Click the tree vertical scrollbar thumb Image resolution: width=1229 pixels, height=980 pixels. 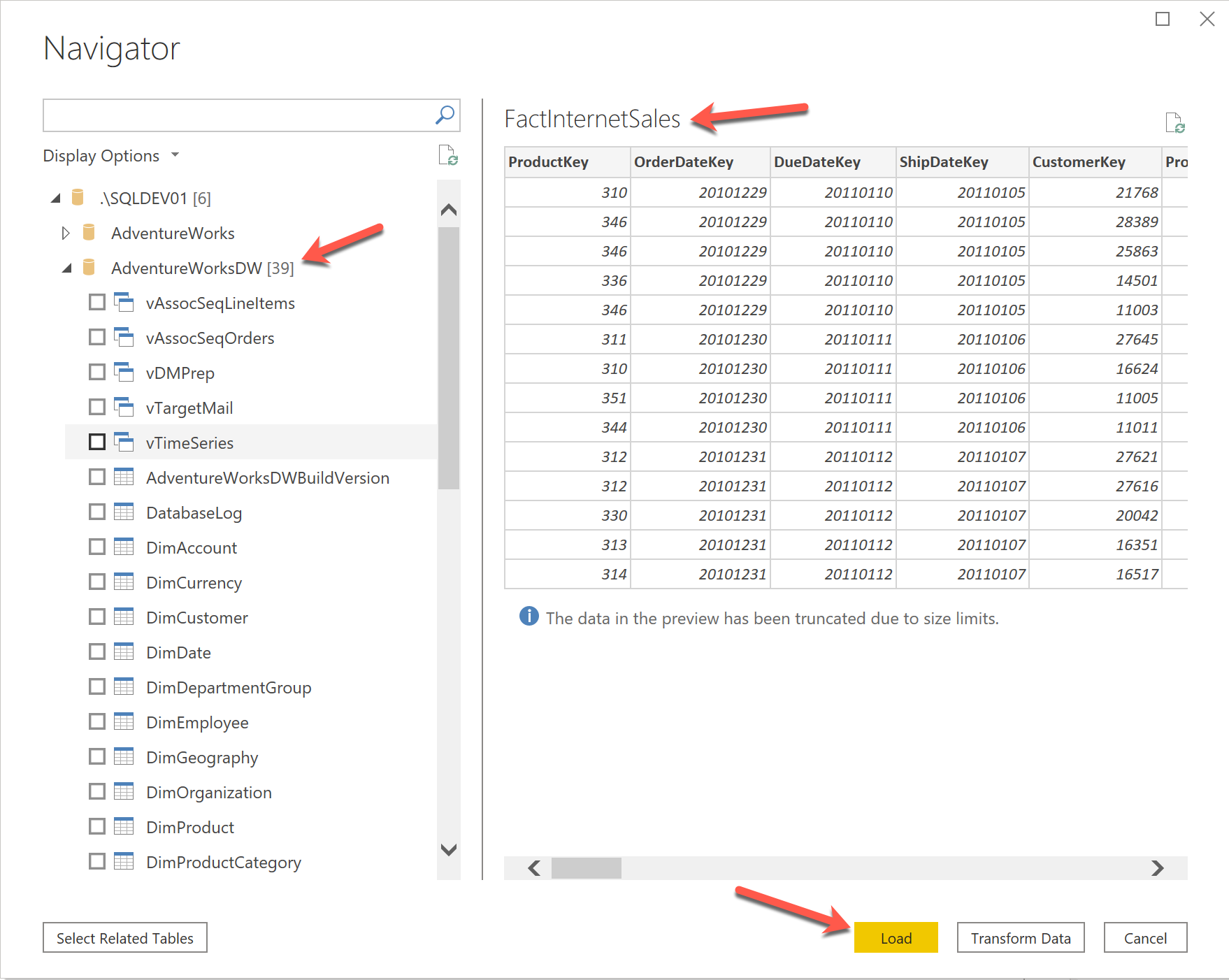(449, 358)
